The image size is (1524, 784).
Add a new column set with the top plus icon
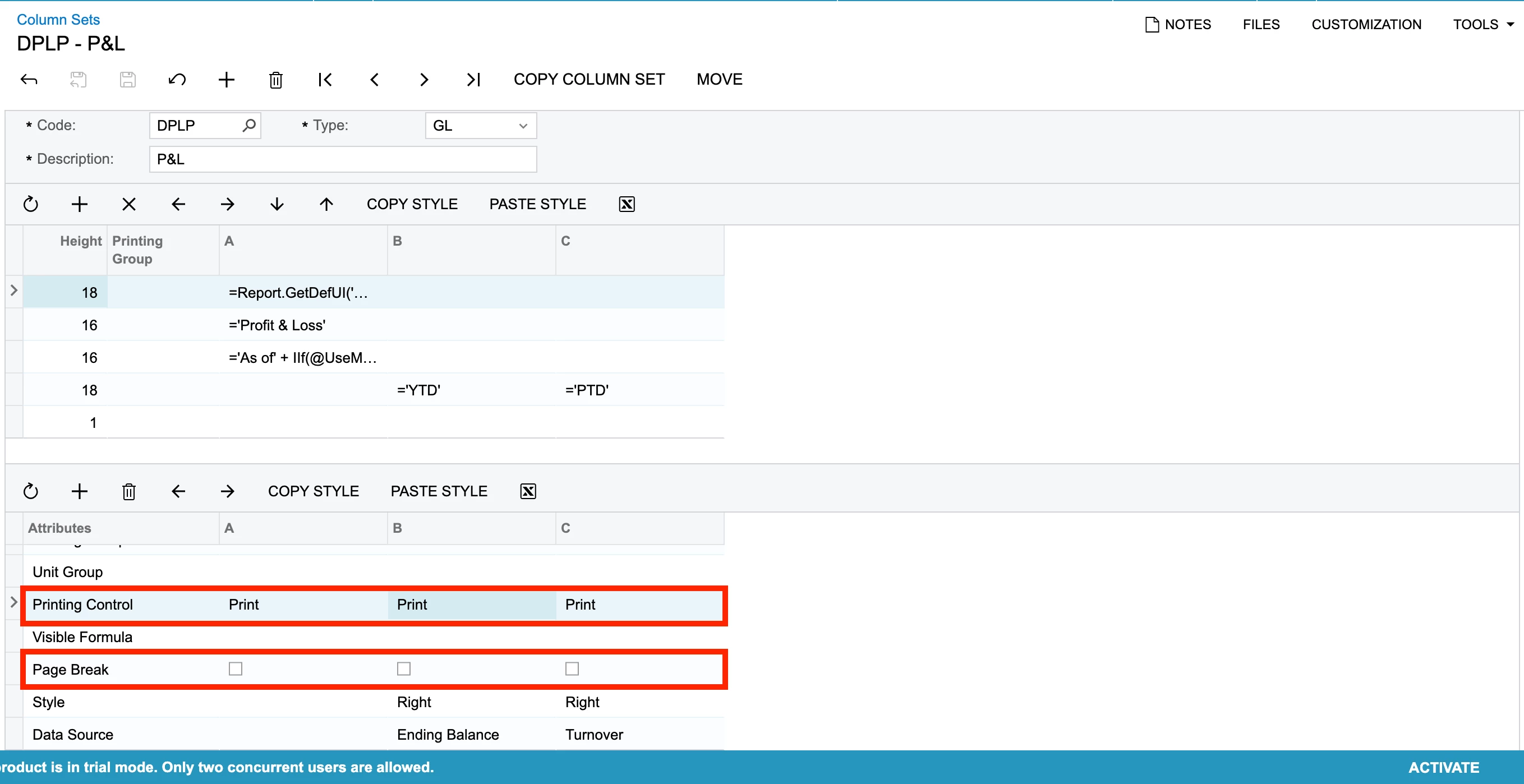click(226, 79)
